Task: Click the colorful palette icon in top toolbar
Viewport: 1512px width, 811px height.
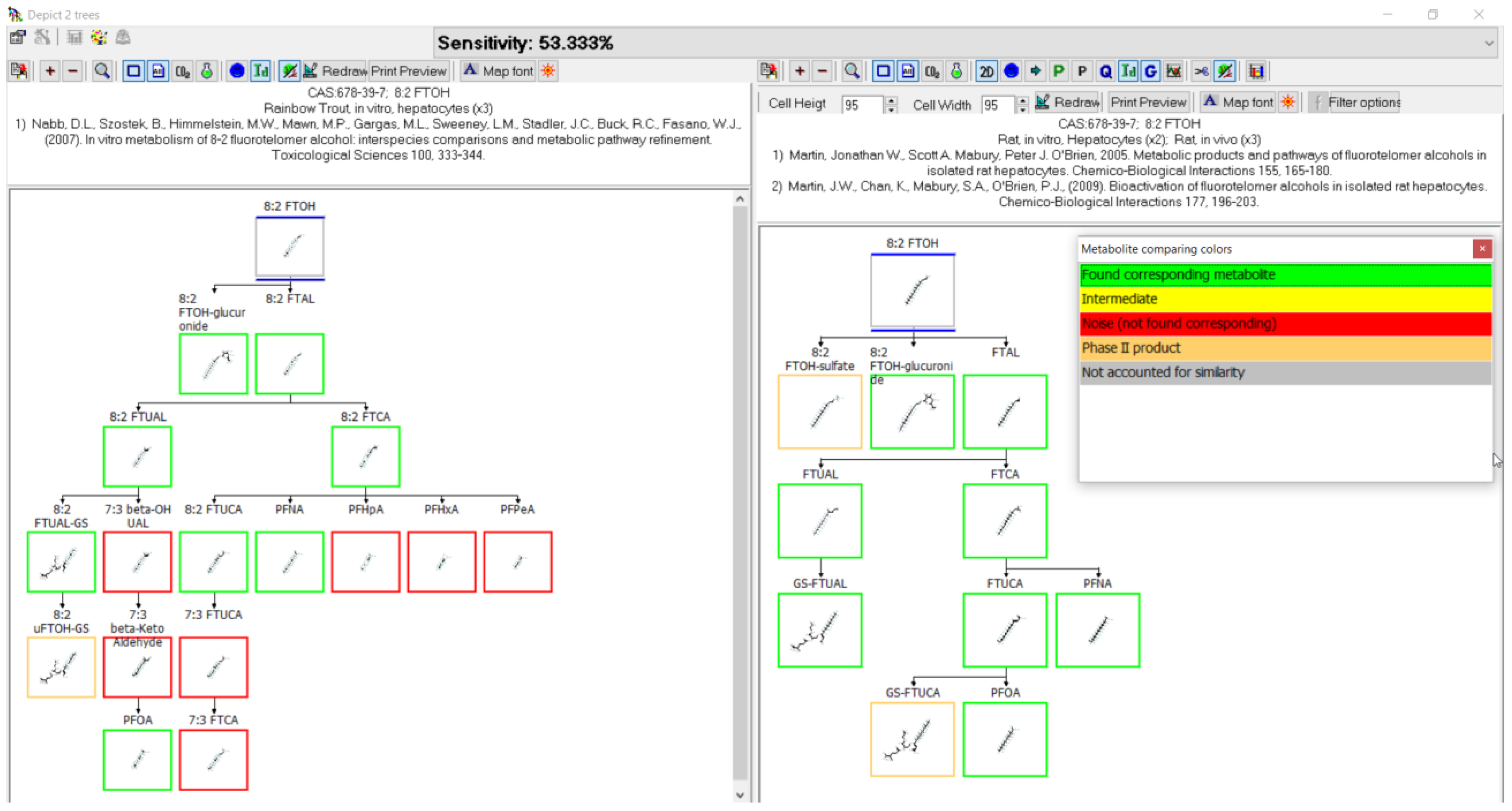Action: 99,38
